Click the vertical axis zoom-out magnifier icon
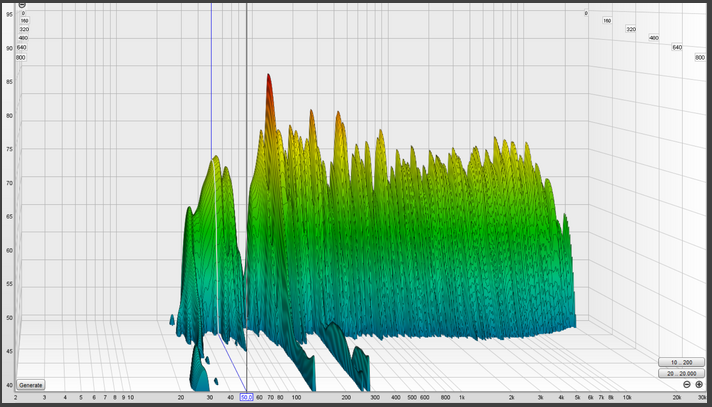712x407 pixels. [21, 5]
